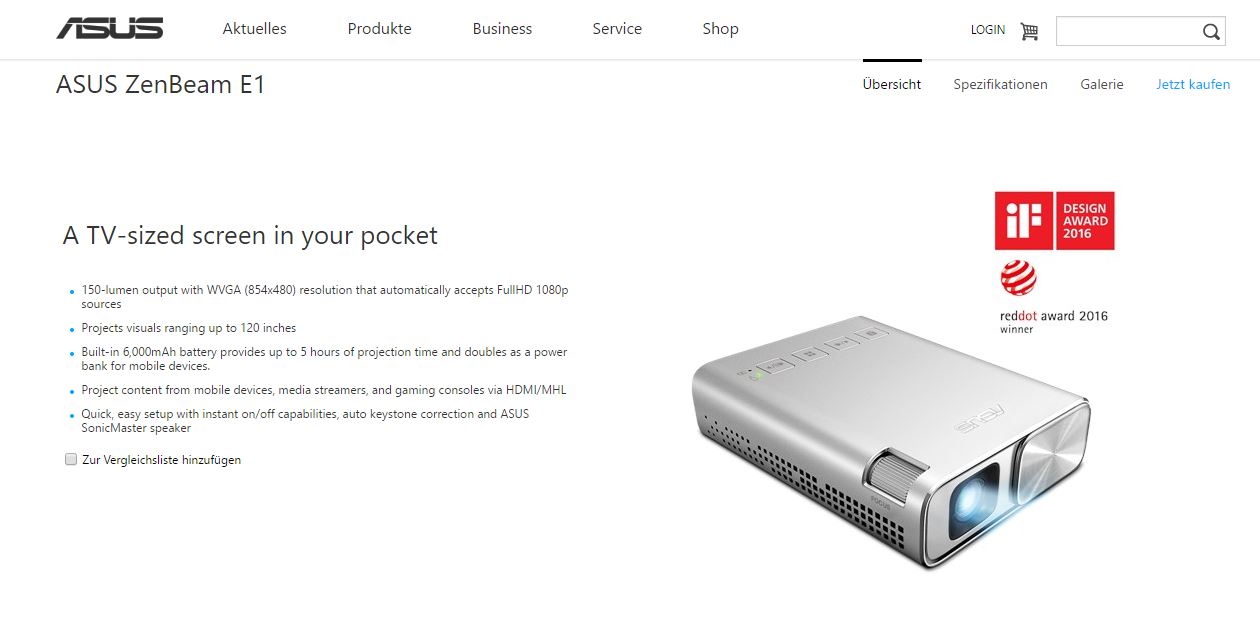
Task: Click the search magnifier icon
Action: [1211, 32]
